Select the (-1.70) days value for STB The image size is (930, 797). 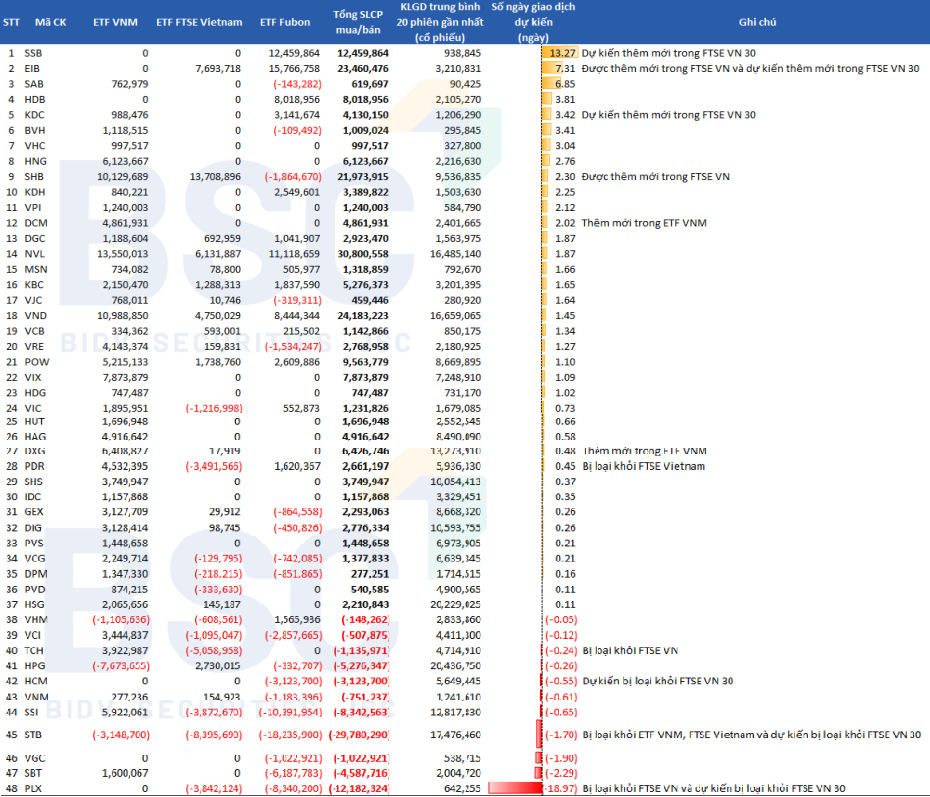[561, 735]
